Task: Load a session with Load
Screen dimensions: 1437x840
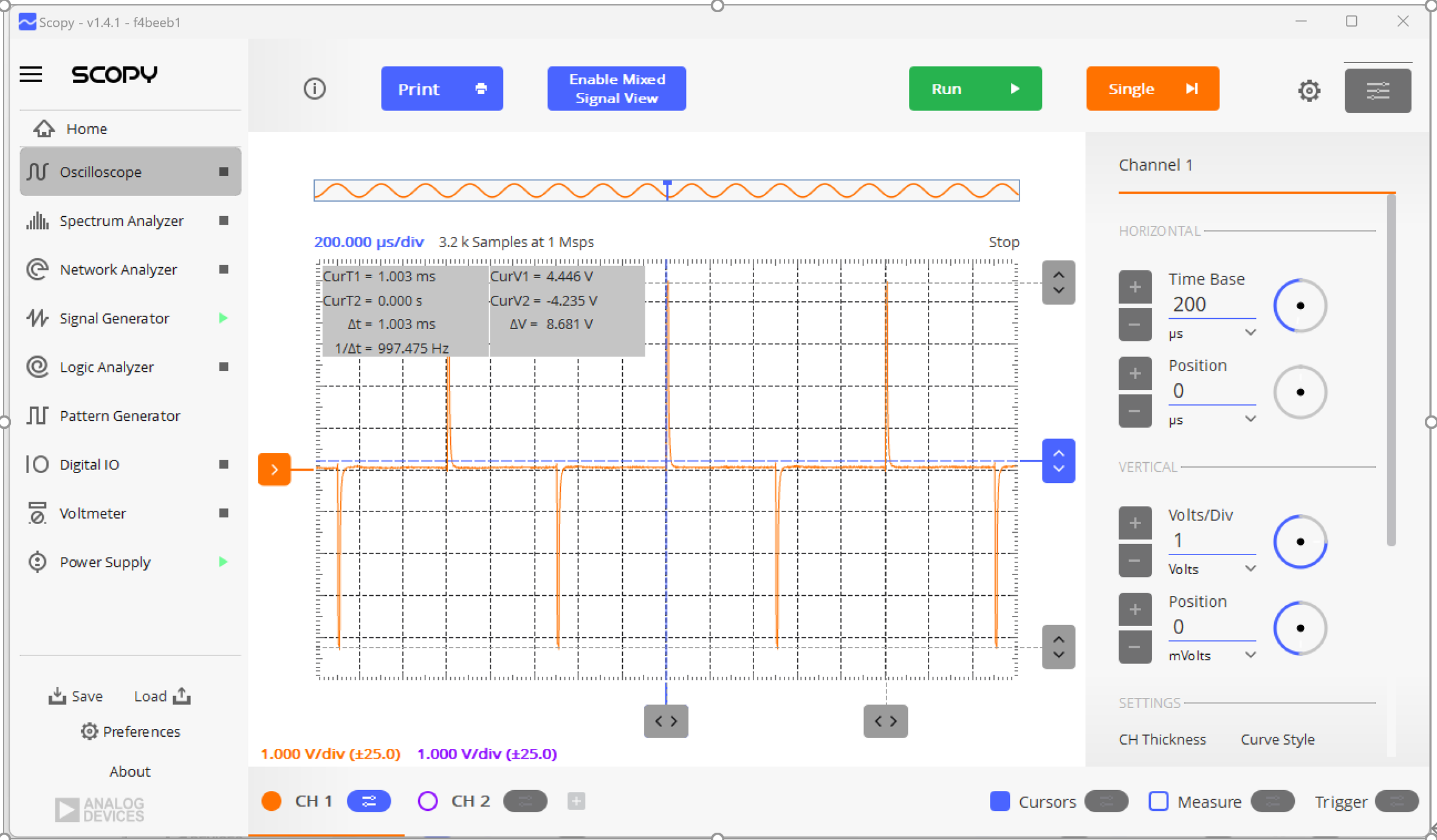Action: [x=162, y=696]
